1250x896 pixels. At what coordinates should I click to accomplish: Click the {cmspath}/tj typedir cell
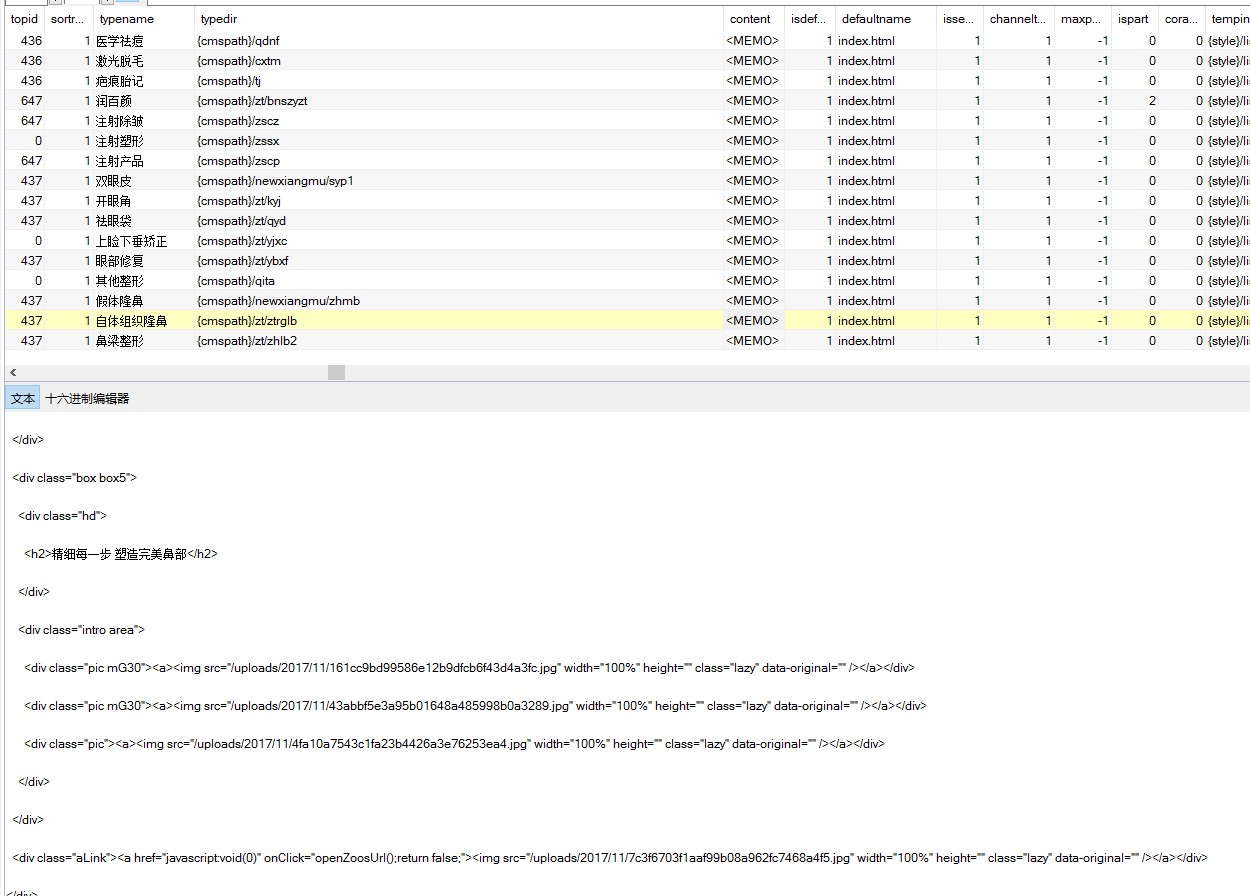tap(458, 81)
